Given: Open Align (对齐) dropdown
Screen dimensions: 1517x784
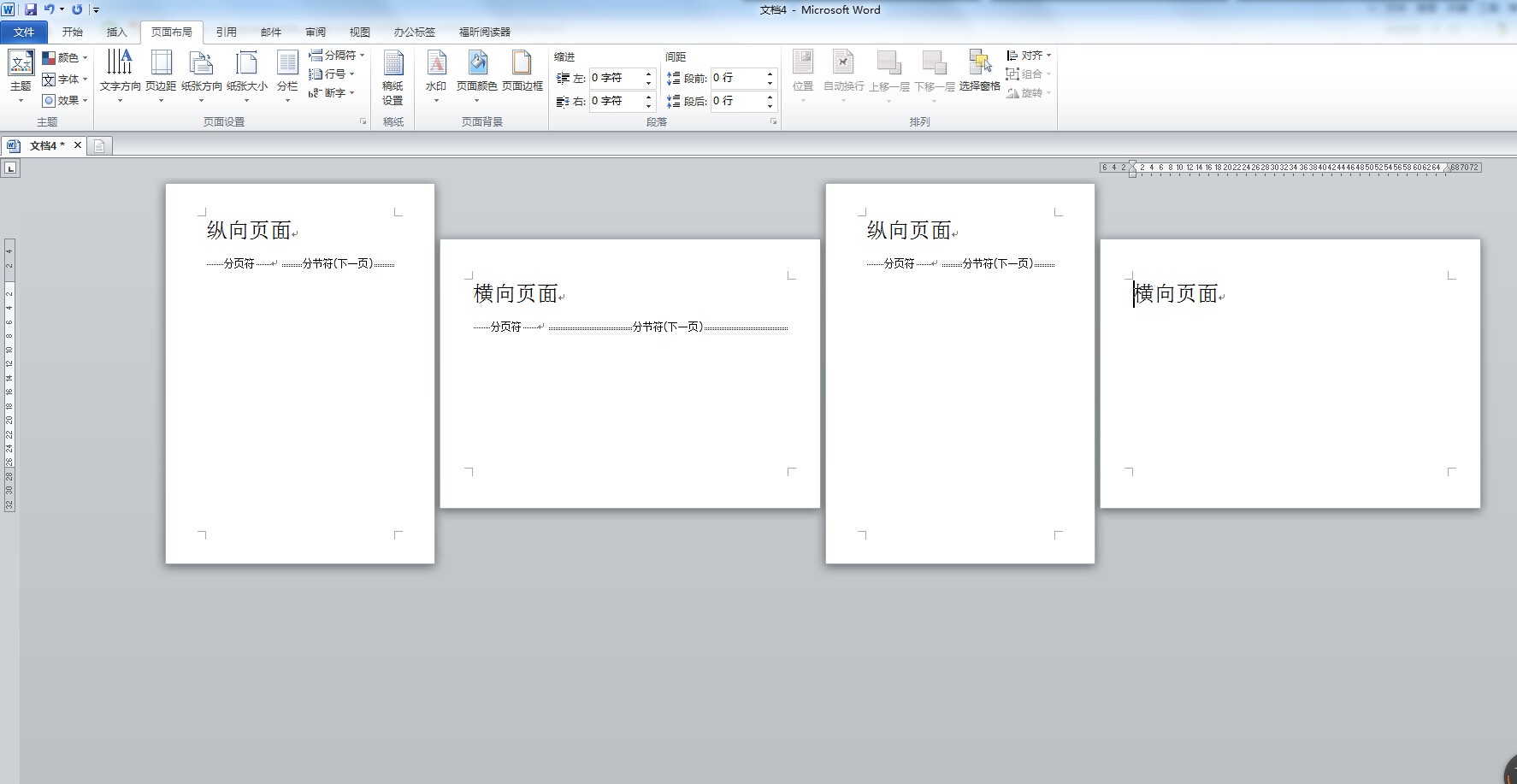Looking at the screenshot, I should (1029, 55).
